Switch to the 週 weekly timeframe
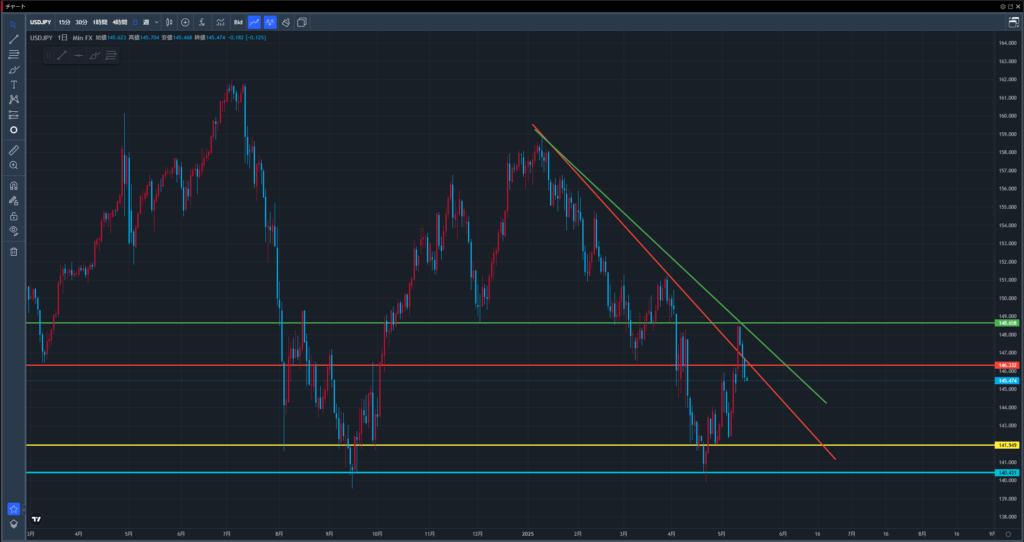Image resolution: width=1024 pixels, height=542 pixels. tap(145, 22)
